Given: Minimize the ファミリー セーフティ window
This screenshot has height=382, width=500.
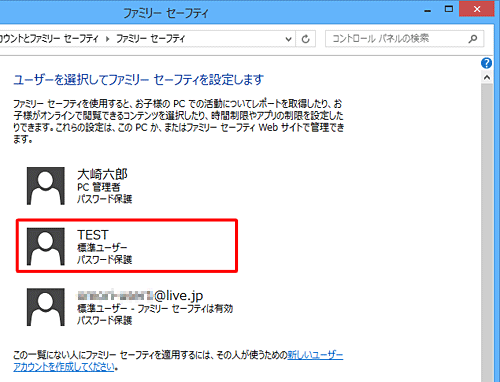Looking at the screenshot, I should point(428,11).
